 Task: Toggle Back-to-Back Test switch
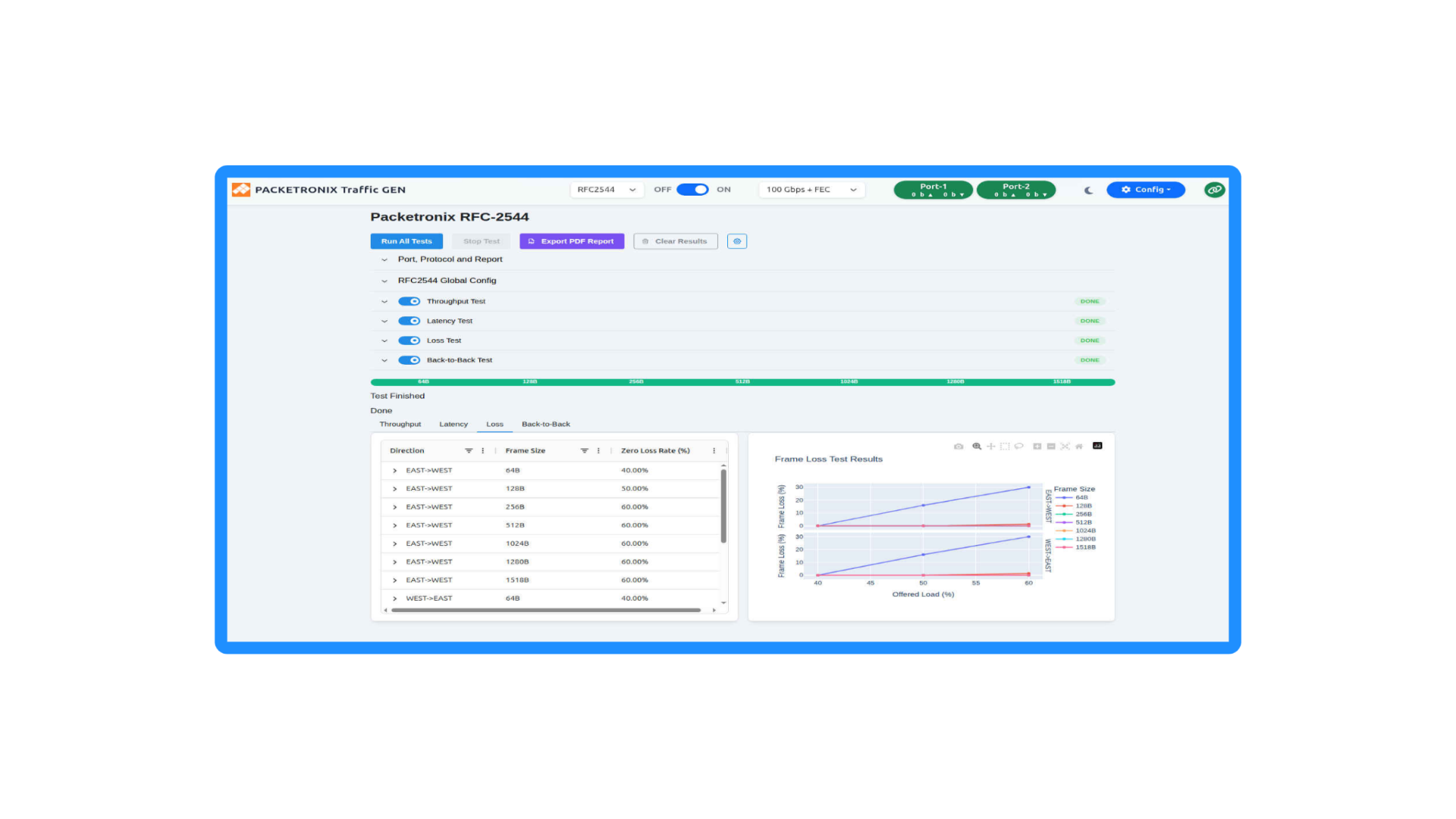[409, 360]
